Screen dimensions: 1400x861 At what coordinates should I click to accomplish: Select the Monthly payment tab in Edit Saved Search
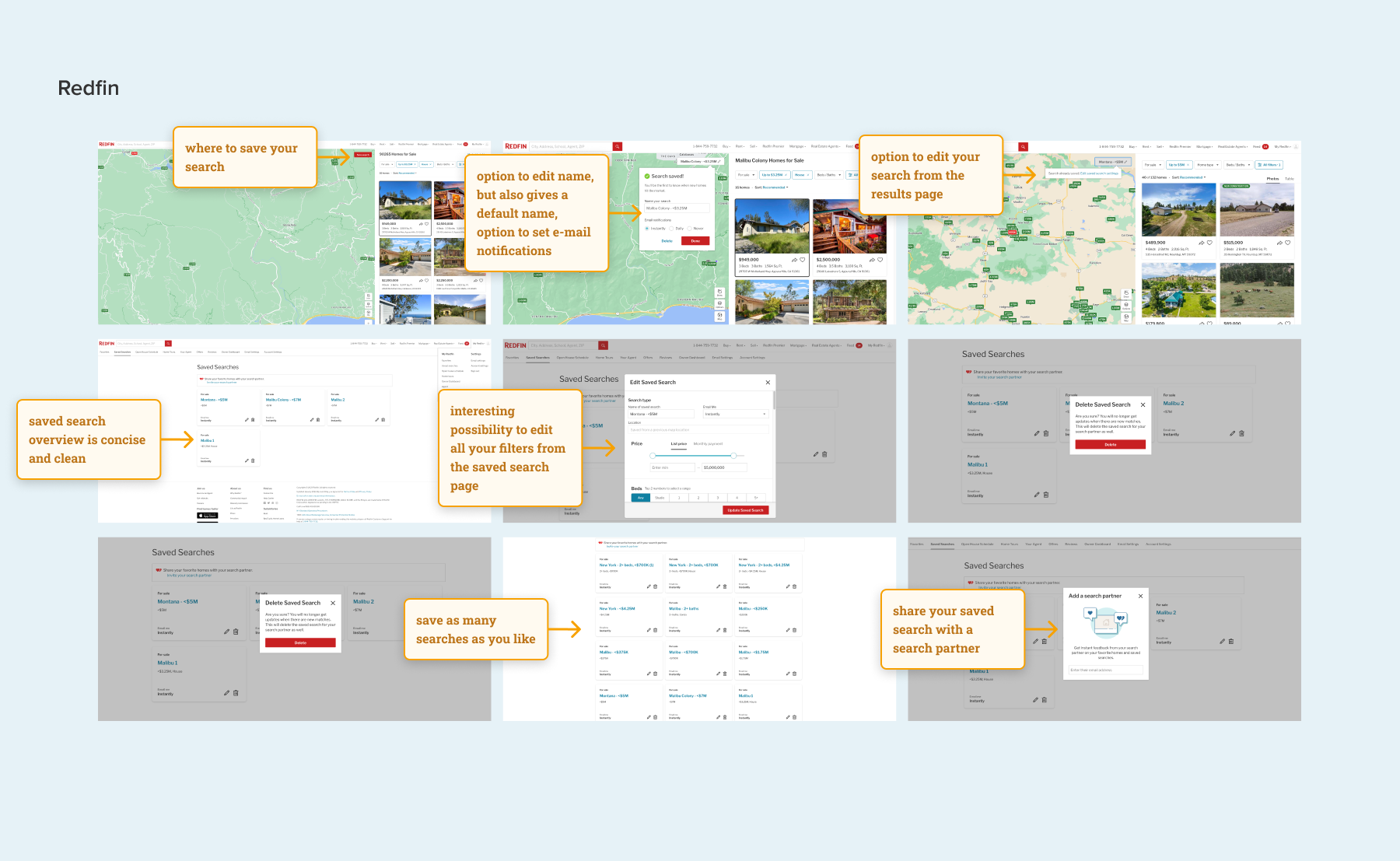(x=708, y=444)
